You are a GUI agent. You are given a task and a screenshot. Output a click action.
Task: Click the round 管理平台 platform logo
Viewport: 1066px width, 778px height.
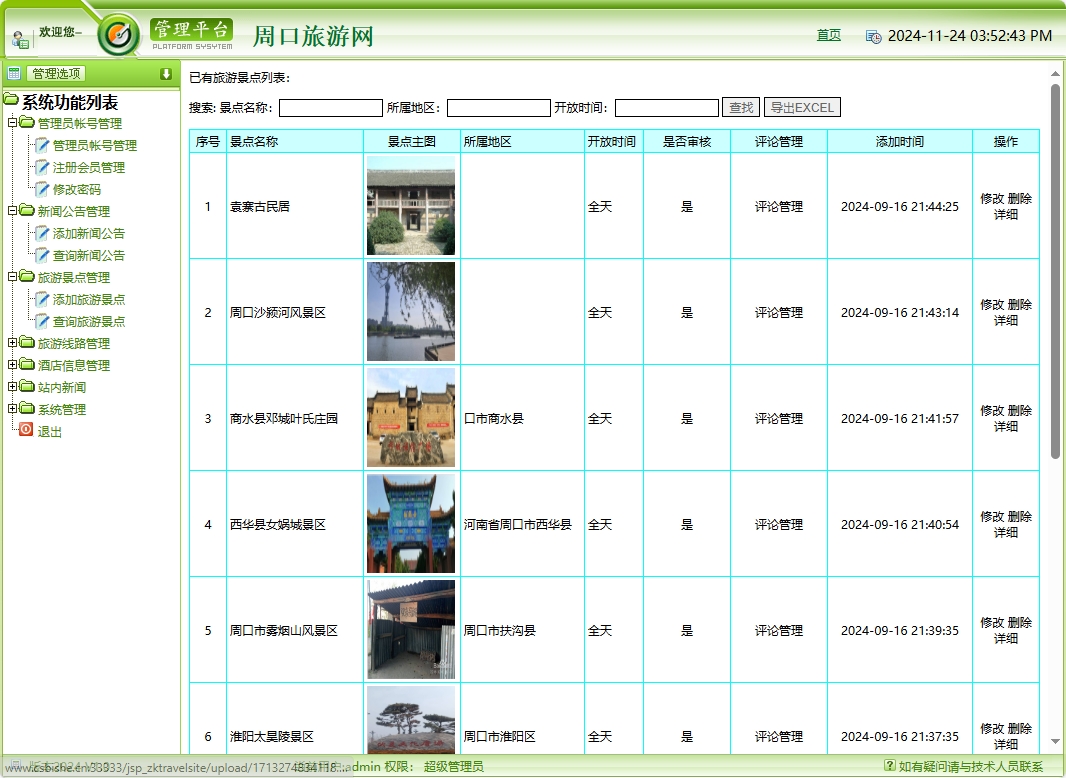(119, 32)
